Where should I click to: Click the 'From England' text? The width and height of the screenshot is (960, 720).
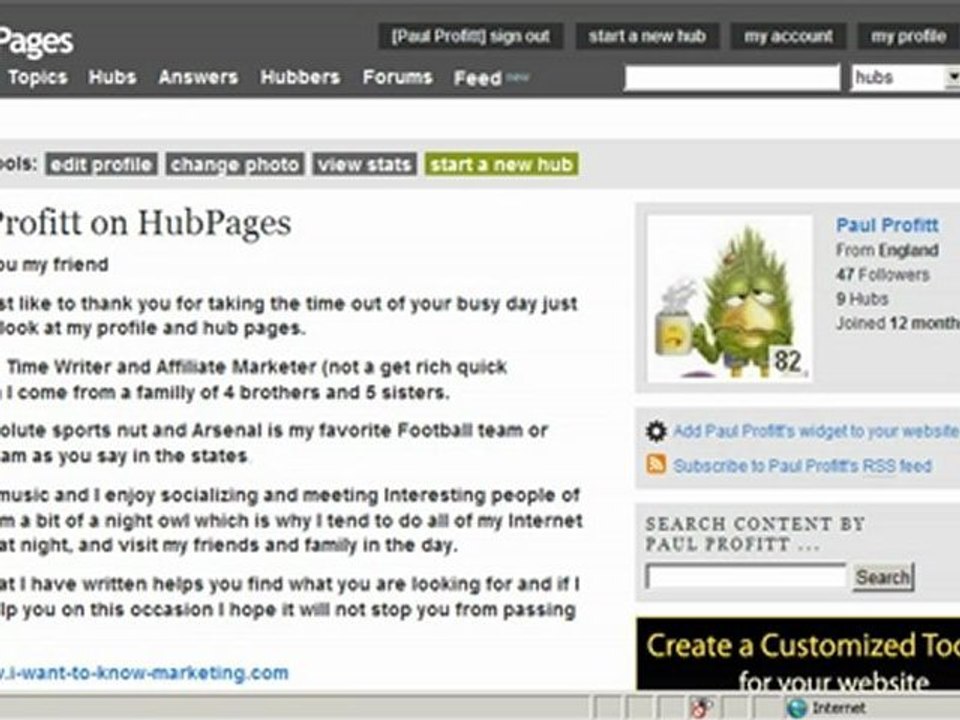(x=887, y=250)
